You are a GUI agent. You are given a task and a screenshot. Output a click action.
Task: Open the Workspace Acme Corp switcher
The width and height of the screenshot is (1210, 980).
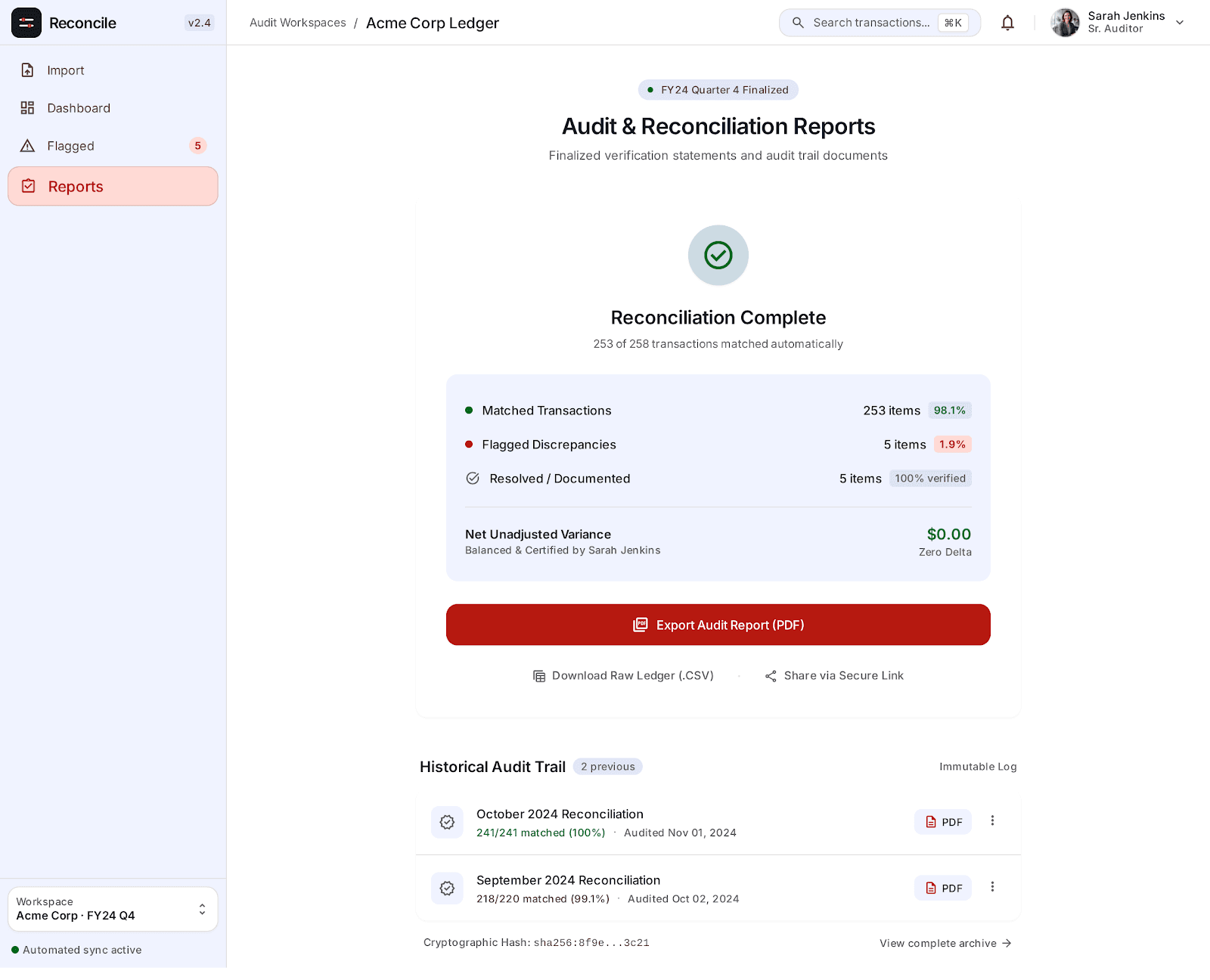pyautogui.click(x=113, y=909)
